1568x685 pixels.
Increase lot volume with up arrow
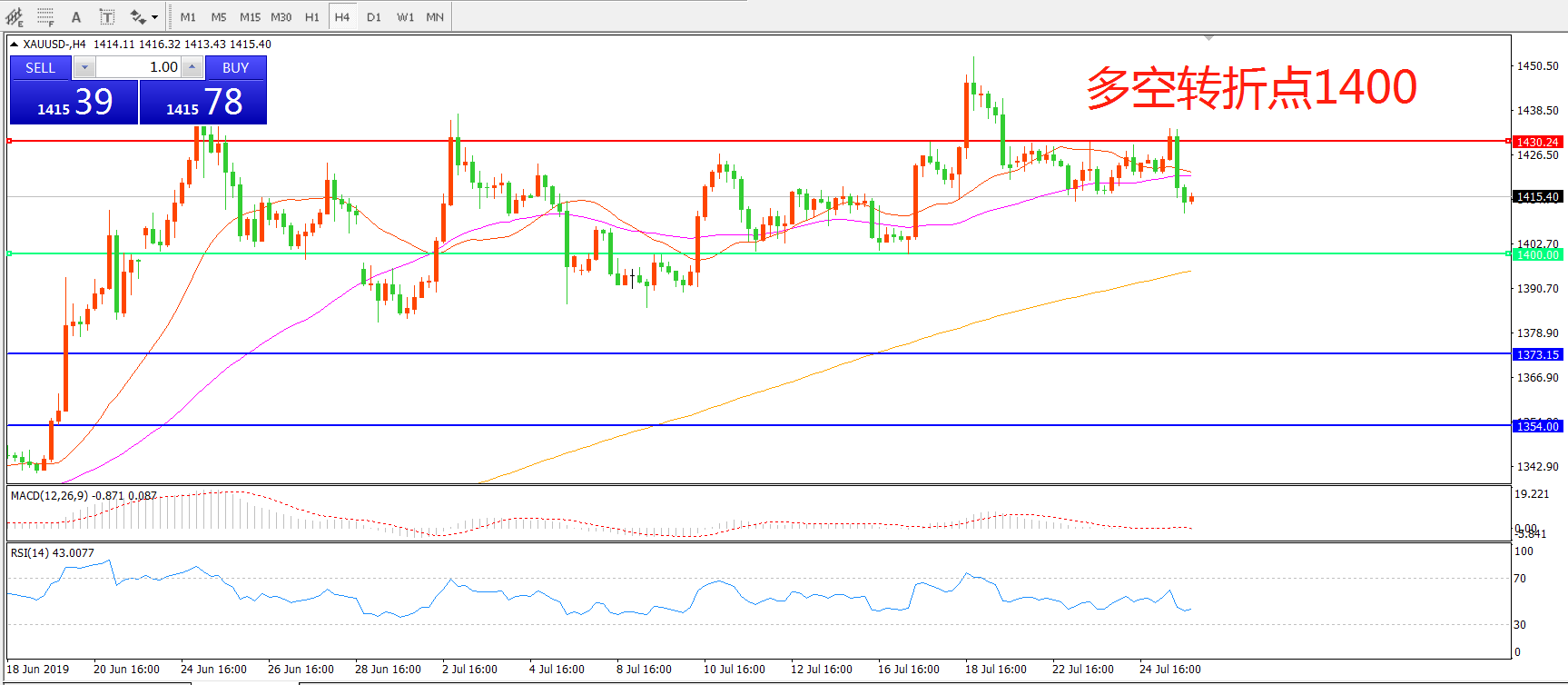click(192, 67)
